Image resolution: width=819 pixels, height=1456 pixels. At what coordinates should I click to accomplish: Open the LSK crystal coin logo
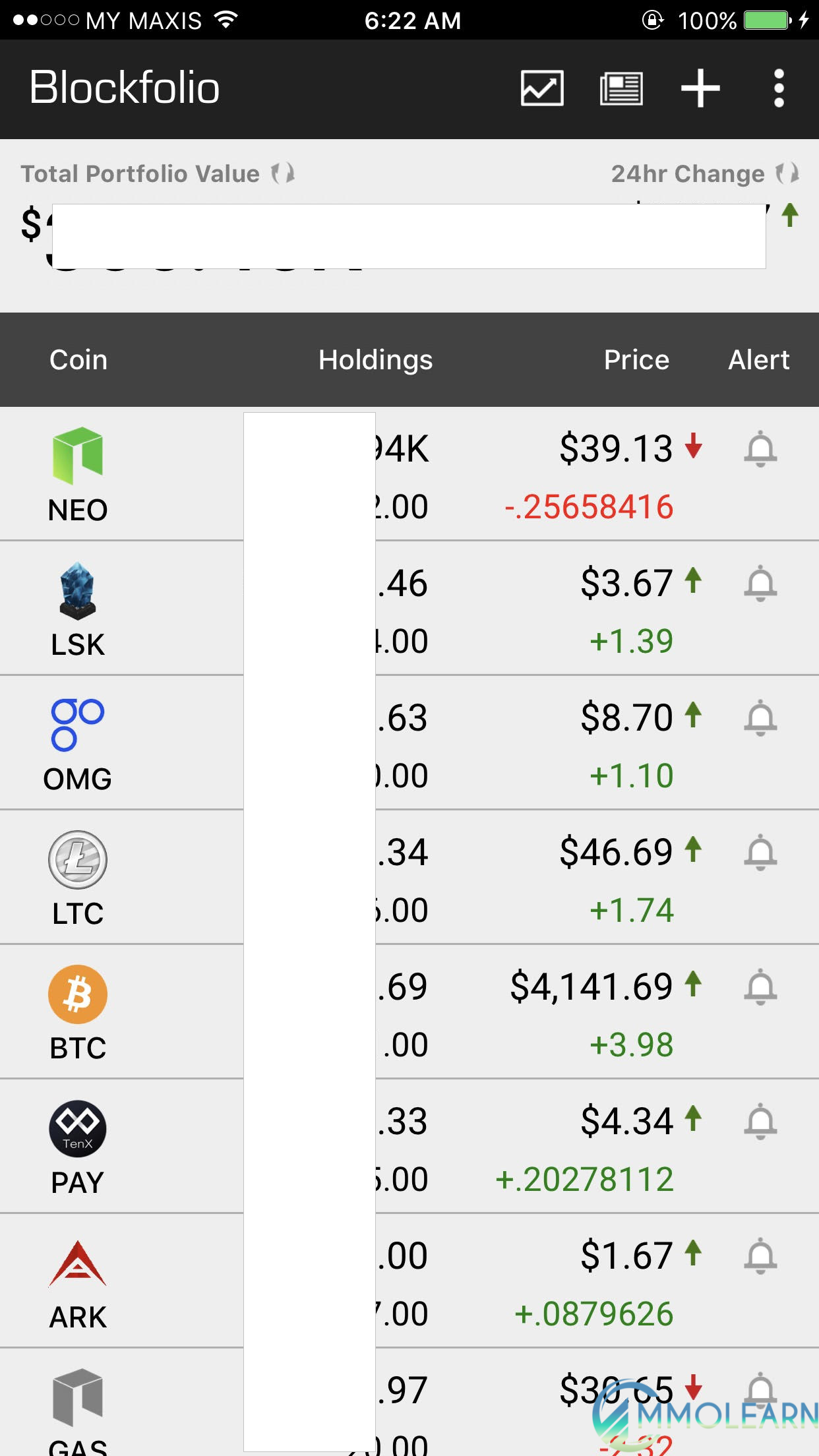[x=78, y=591]
